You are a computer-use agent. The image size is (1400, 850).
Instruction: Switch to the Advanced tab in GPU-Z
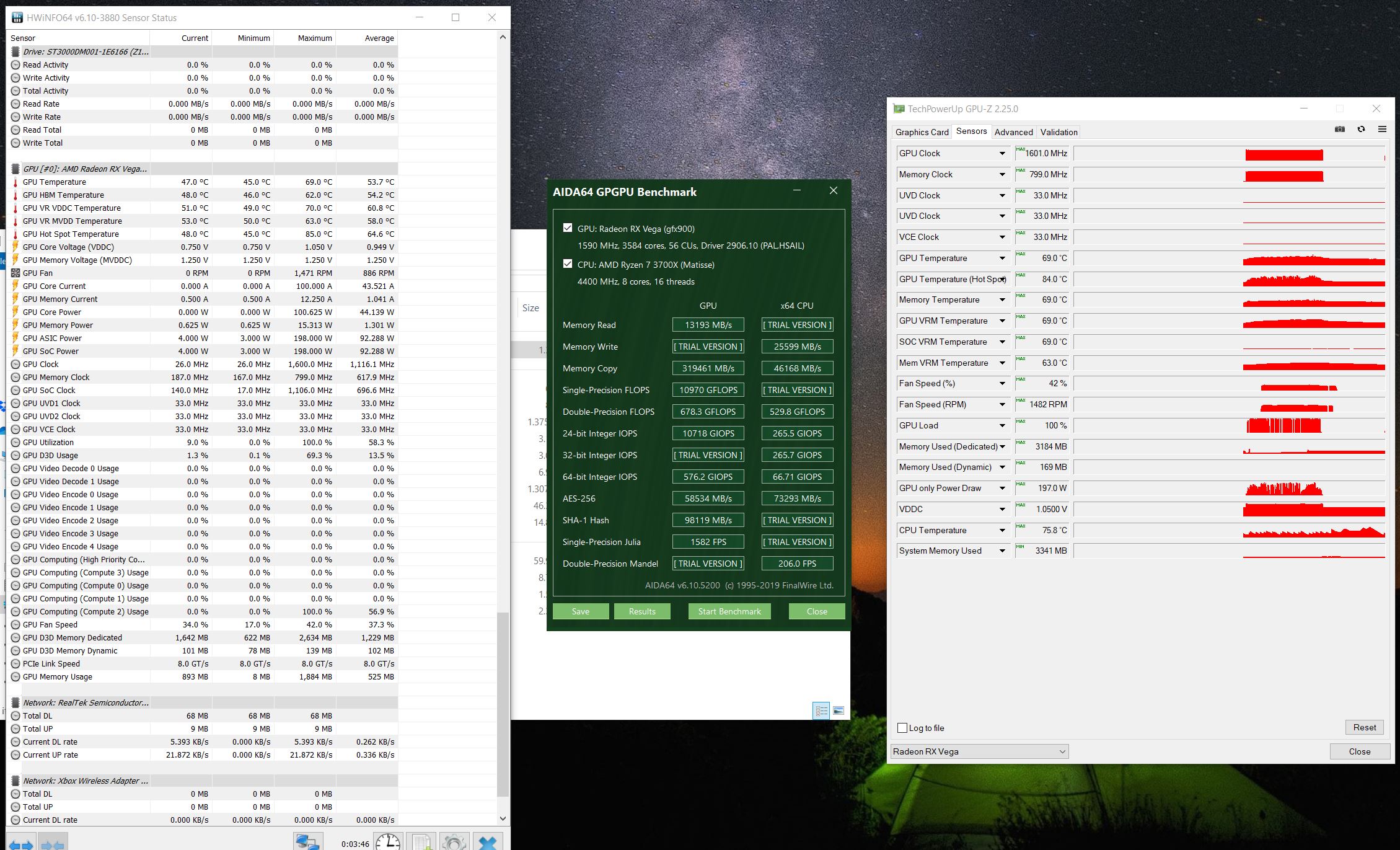coord(1013,132)
